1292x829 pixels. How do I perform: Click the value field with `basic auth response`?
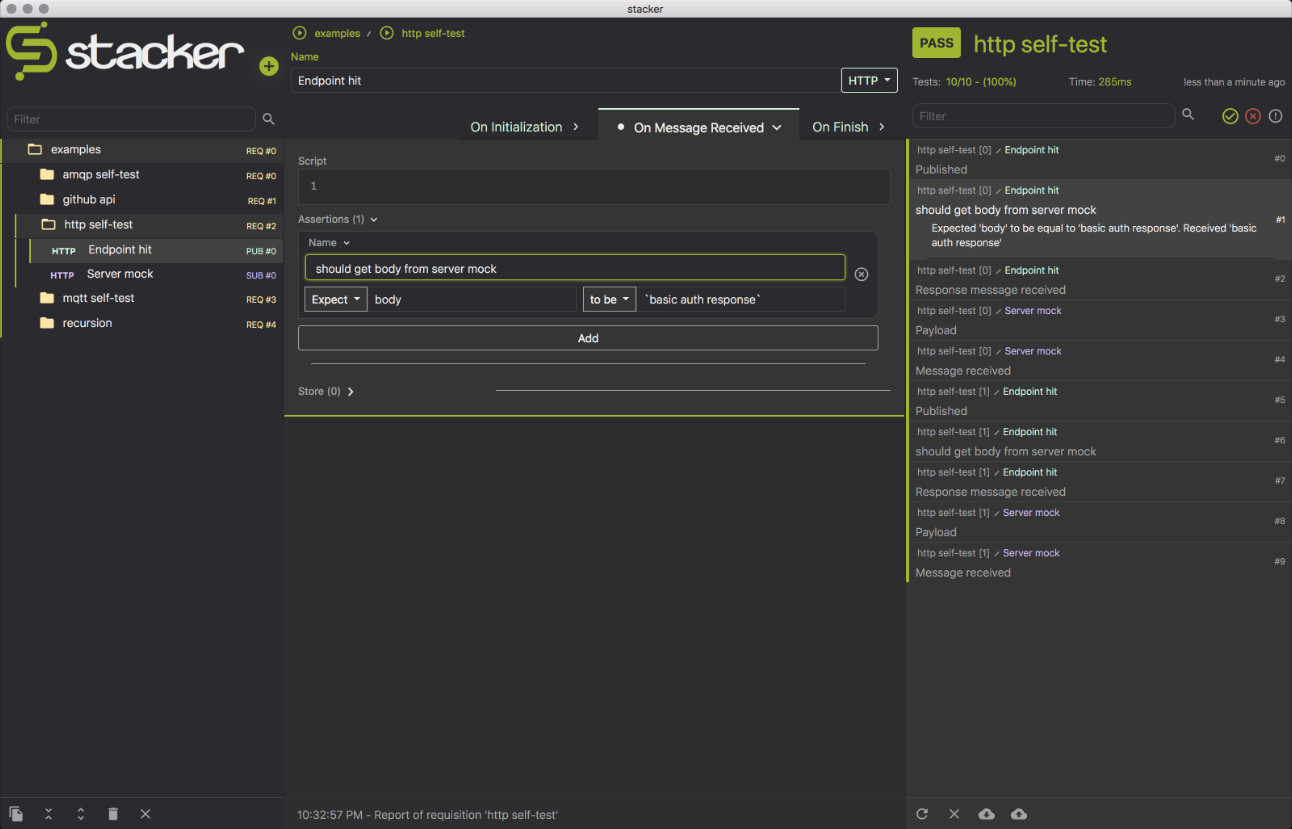point(740,299)
